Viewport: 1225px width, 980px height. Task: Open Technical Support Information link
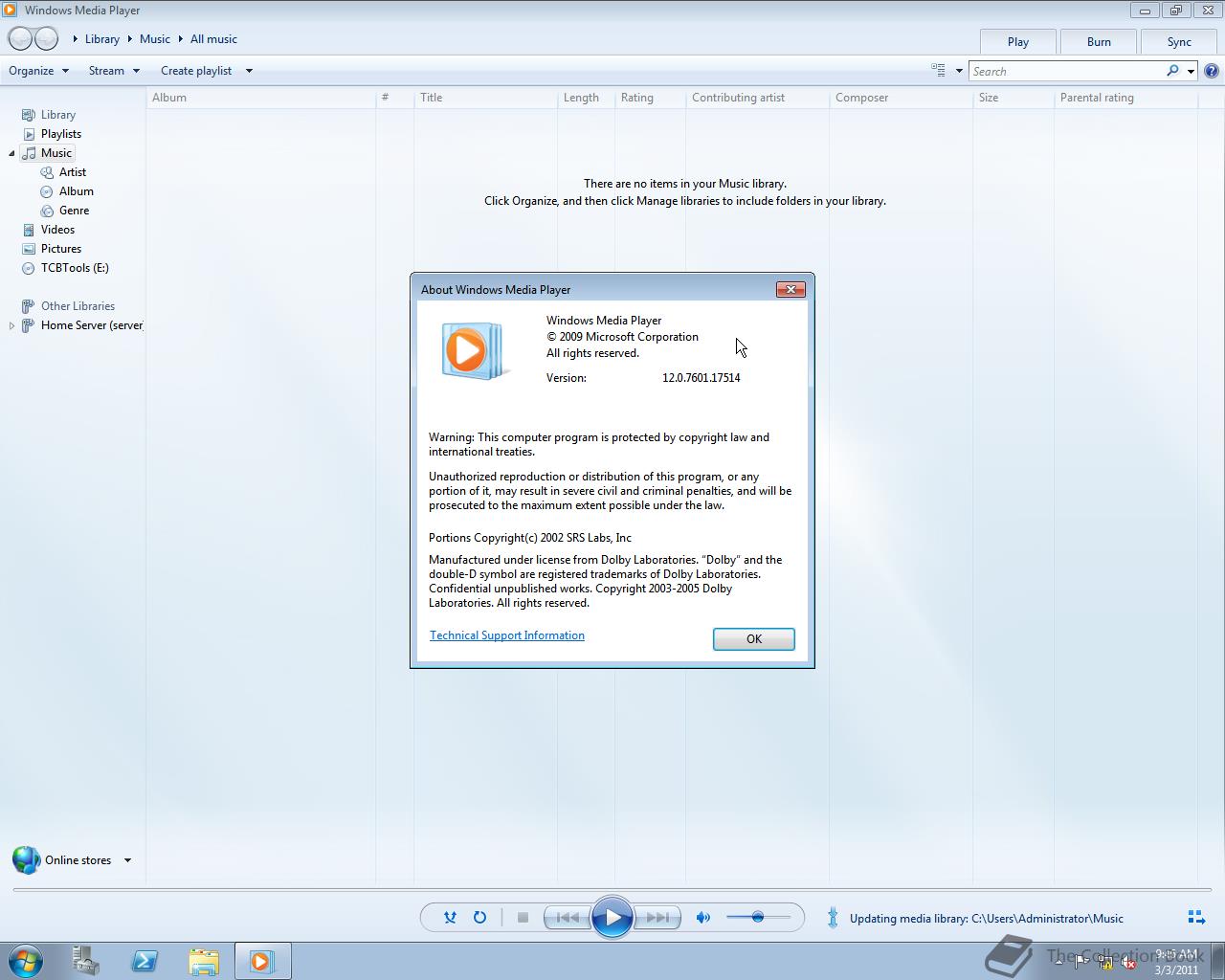point(507,635)
